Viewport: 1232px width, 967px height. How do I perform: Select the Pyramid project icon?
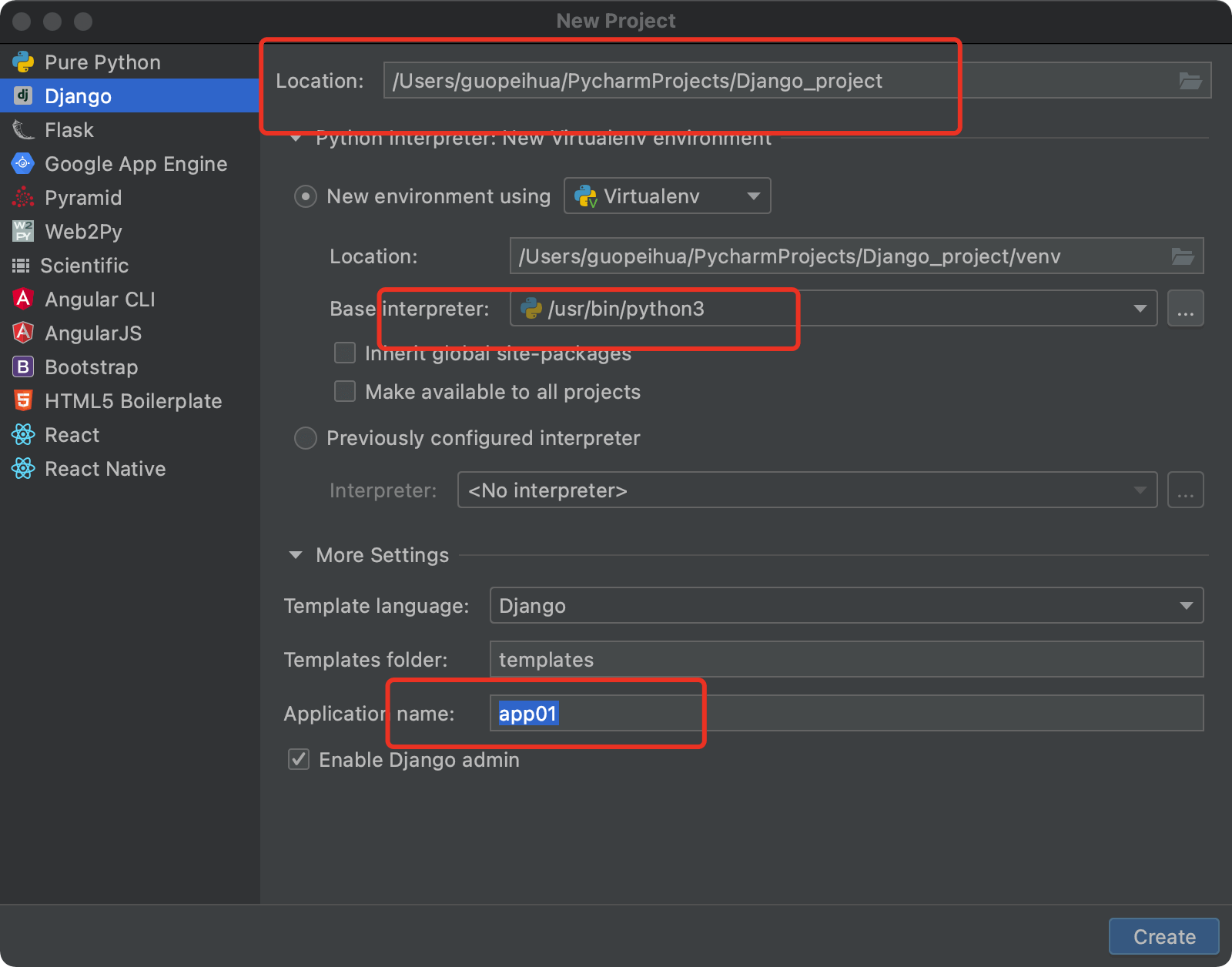[x=23, y=198]
